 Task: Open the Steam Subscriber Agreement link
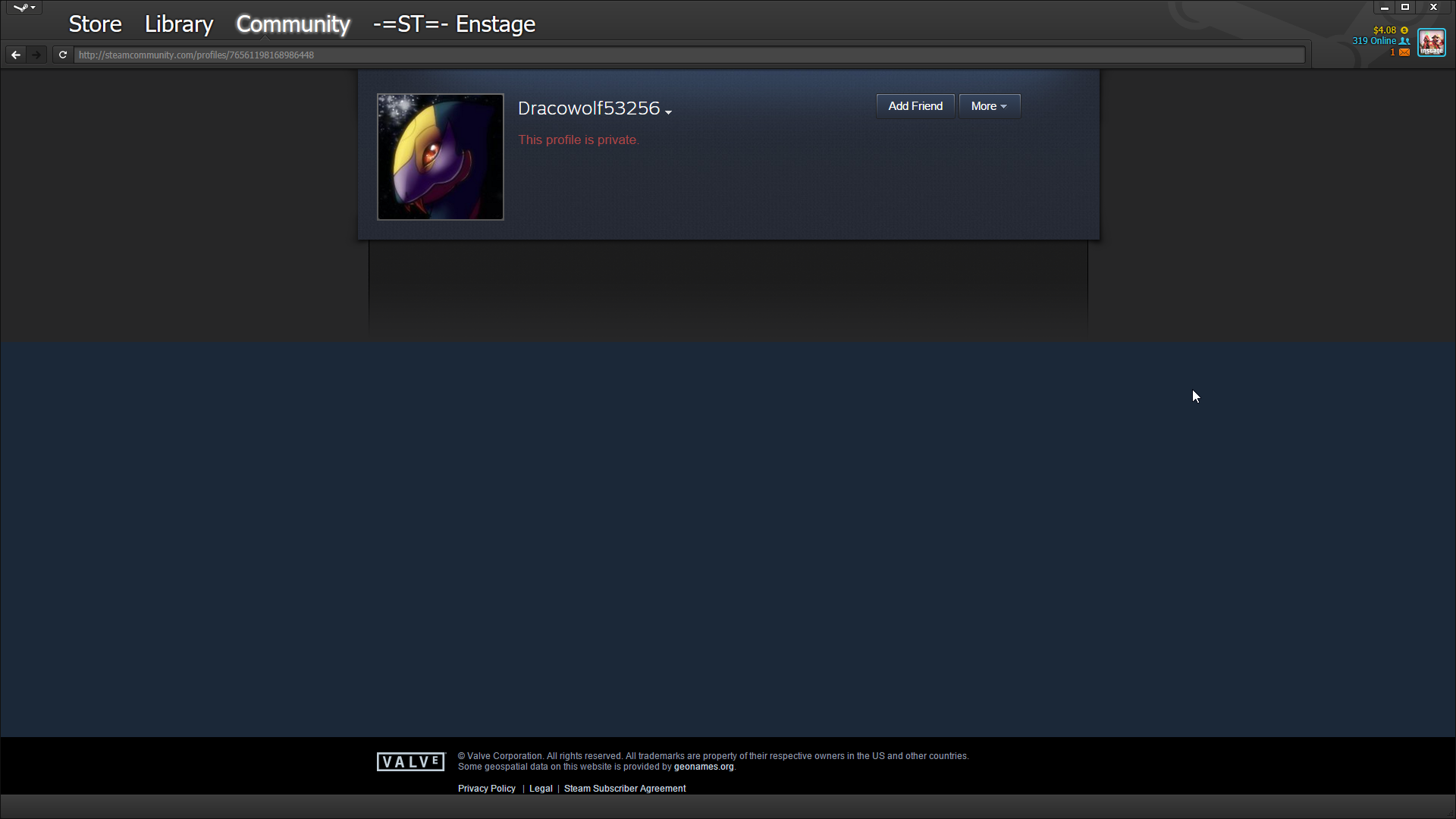coord(624,789)
